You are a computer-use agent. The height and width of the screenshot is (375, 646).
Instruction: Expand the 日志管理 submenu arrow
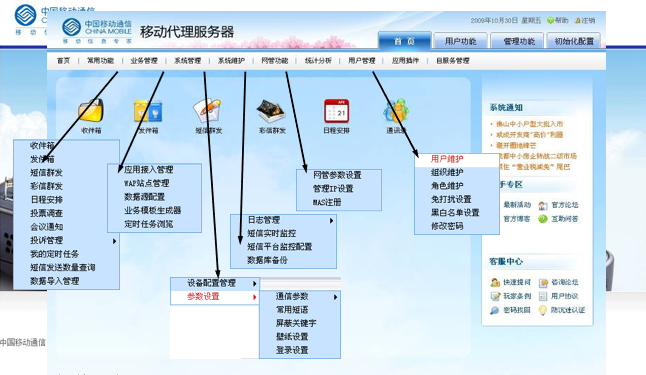click(x=331, y=221)
